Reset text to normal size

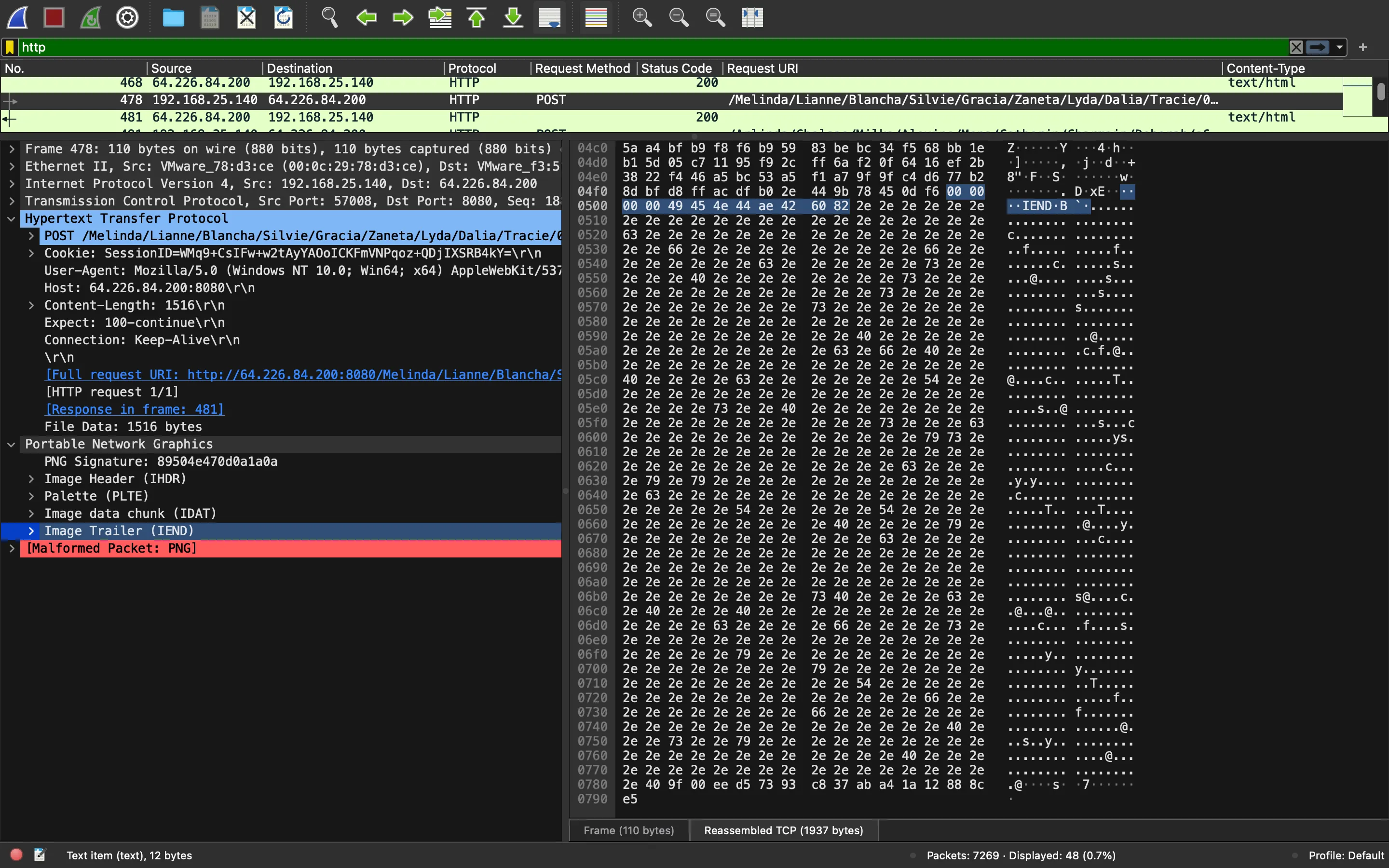(715, 17)
